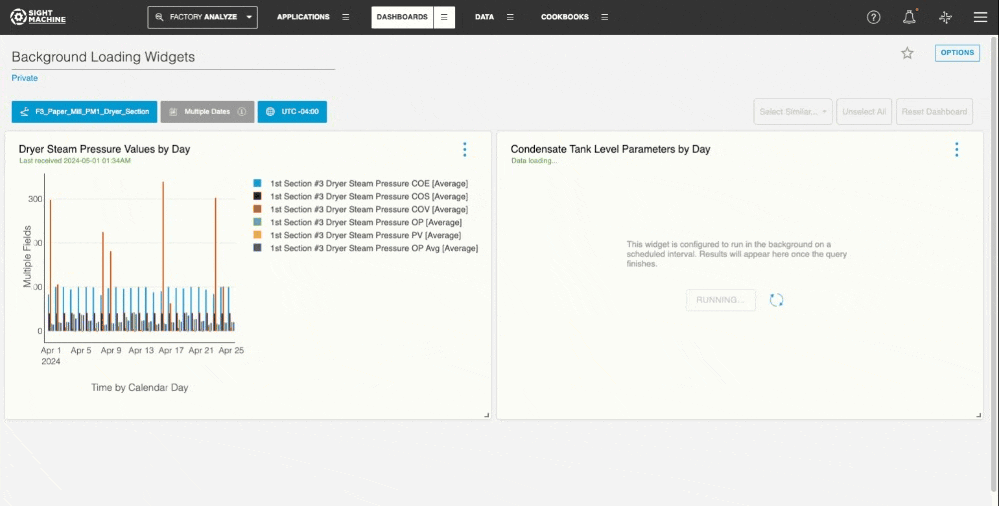Toggle the PV [Average] legend swatch

click(257, 235)
